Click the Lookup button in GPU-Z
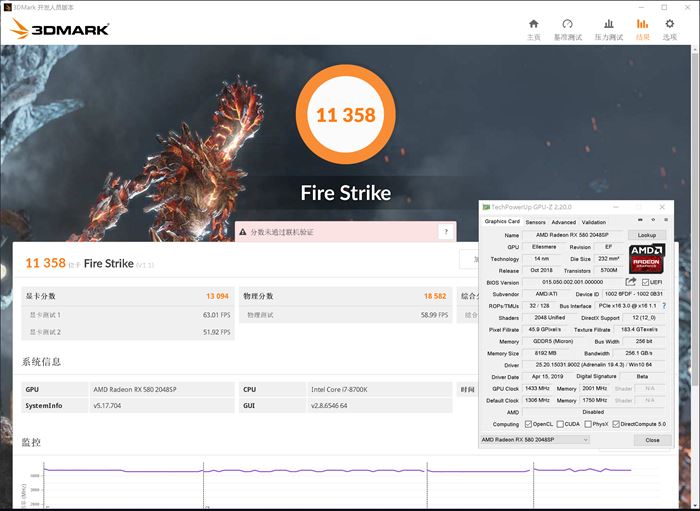 (646, 235)
